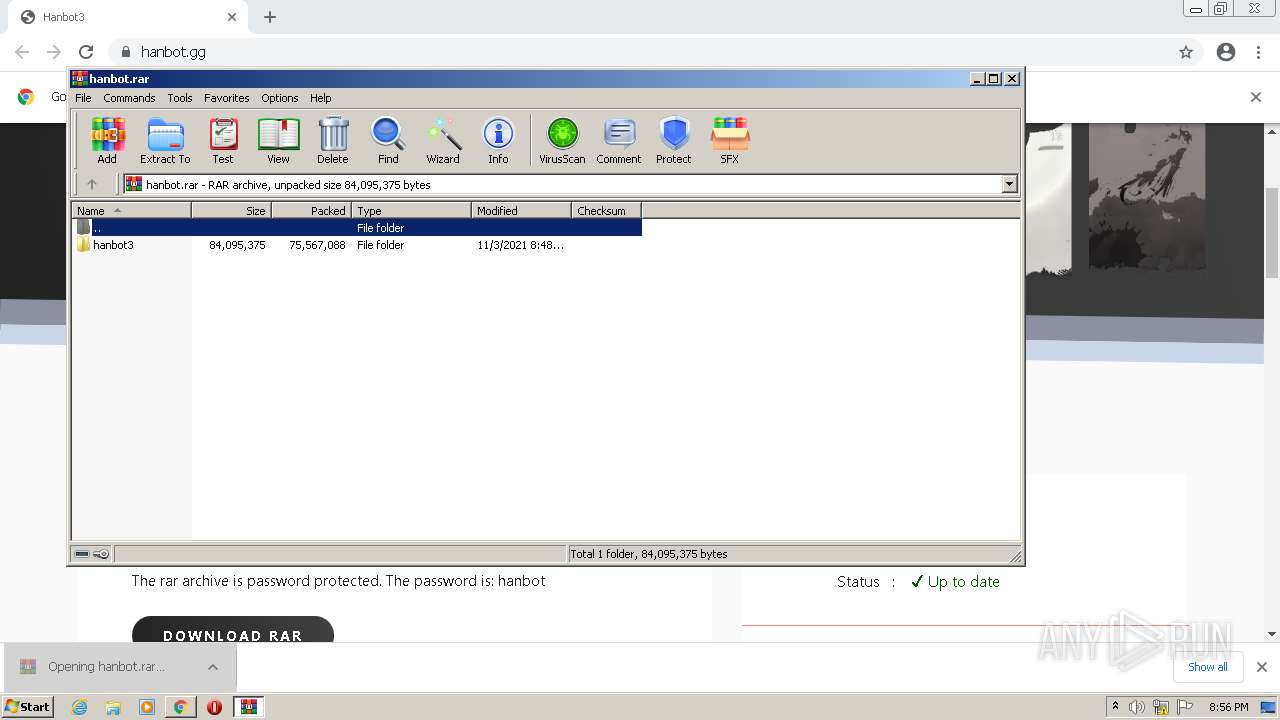Run Test on the archive
This screenshot has height=720, width=1280.
click(222, 140)
